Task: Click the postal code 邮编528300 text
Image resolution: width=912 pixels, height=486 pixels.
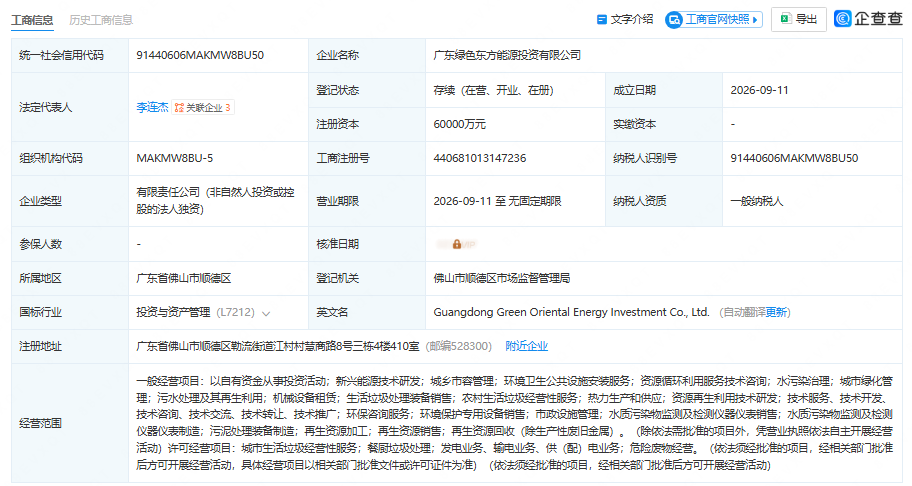Action: [x=458, y=346]
